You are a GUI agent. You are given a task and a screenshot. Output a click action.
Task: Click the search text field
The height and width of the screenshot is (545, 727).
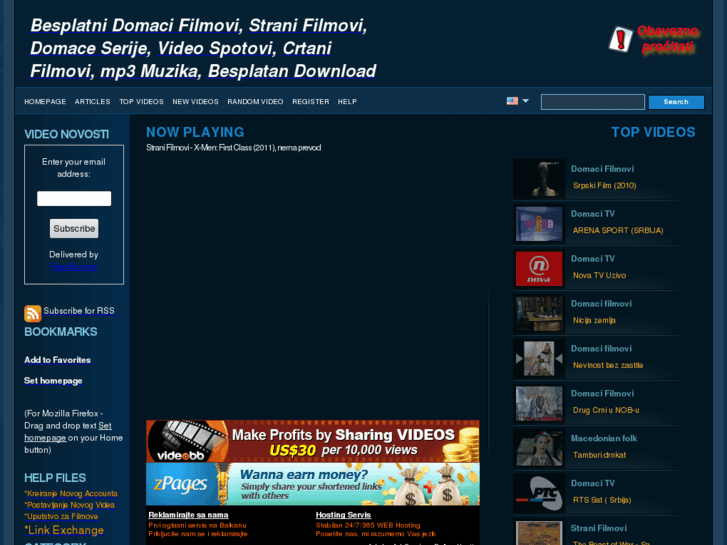click(x=593, y=102)
